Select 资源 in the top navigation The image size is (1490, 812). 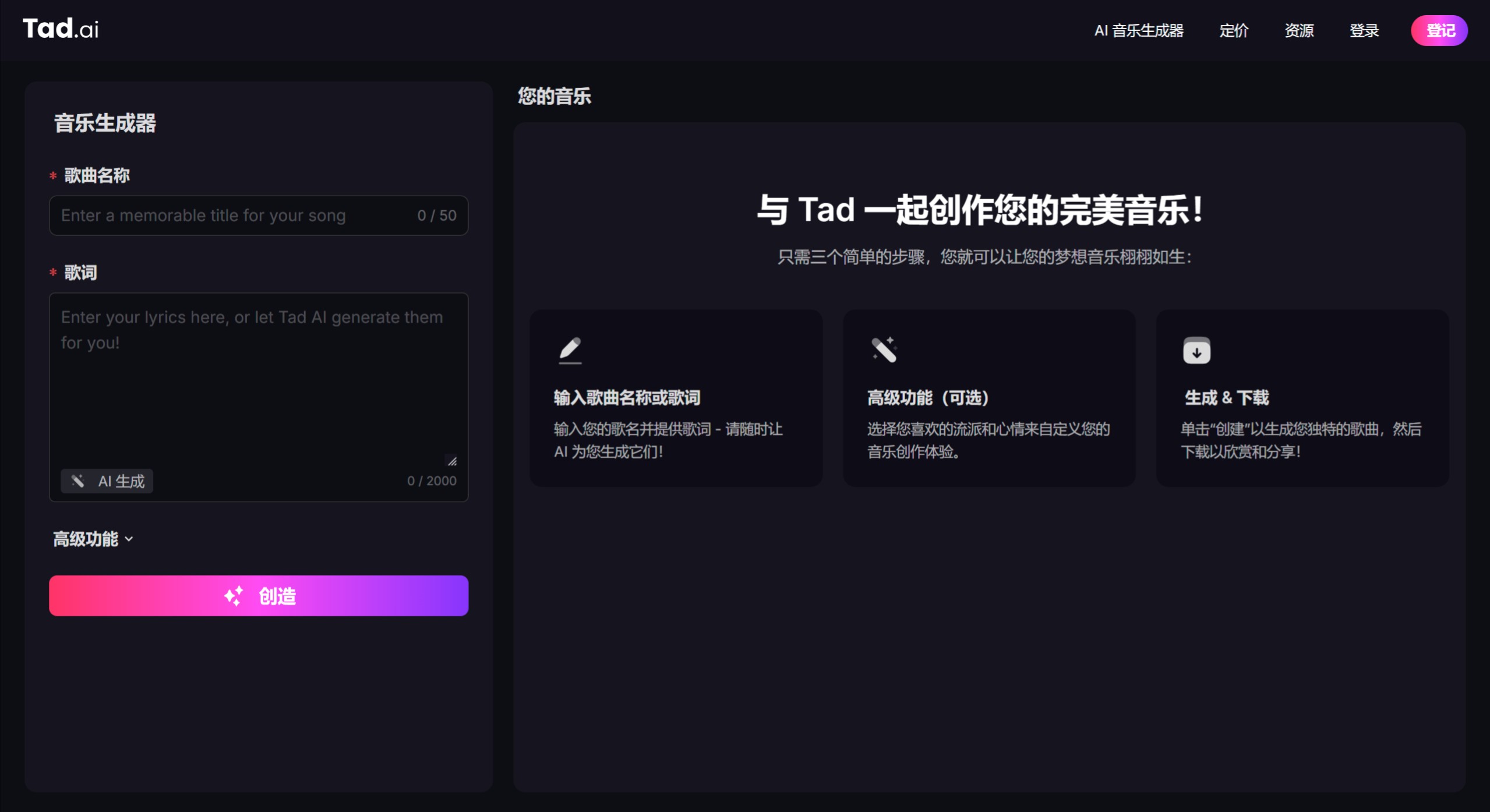(x=1298, y=30)
